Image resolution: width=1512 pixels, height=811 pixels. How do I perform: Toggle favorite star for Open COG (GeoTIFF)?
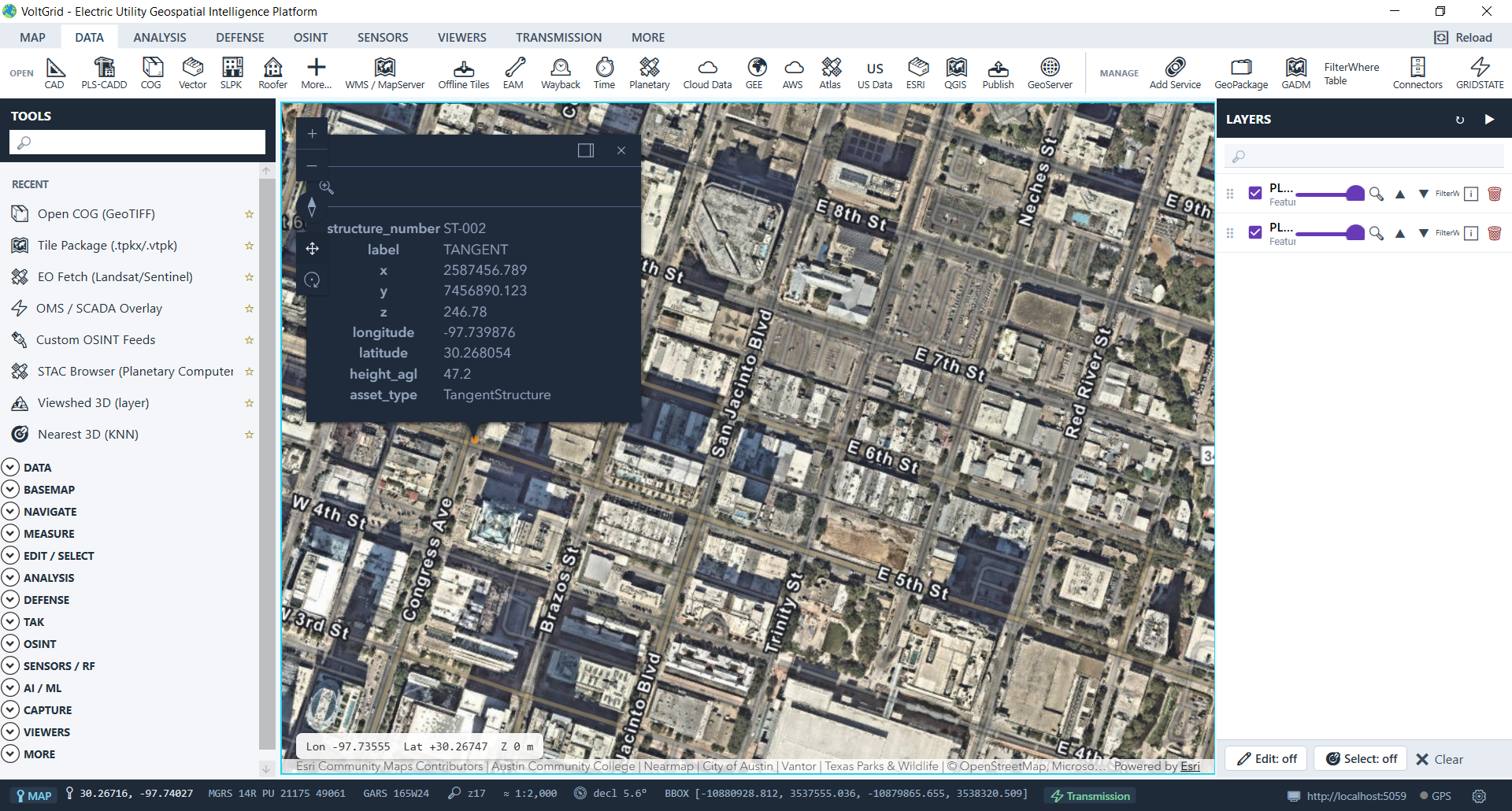[x=249, y=214]
